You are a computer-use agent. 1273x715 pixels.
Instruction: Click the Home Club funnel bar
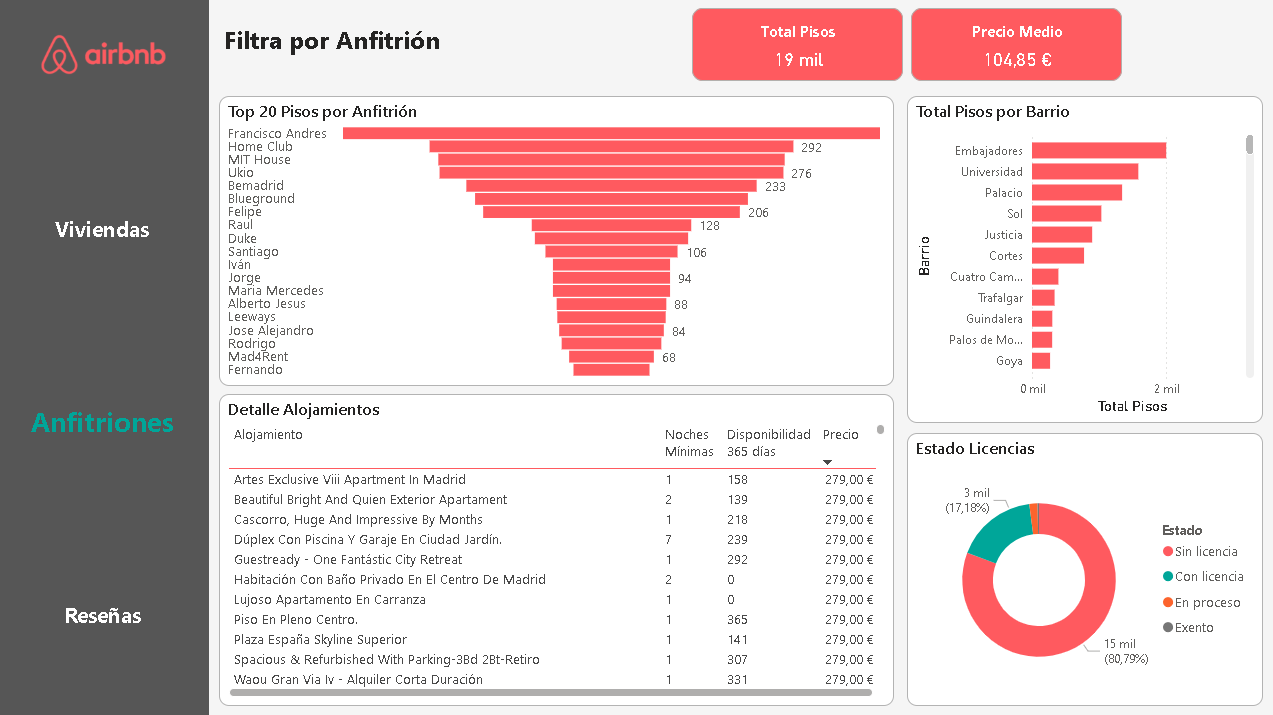610,147
